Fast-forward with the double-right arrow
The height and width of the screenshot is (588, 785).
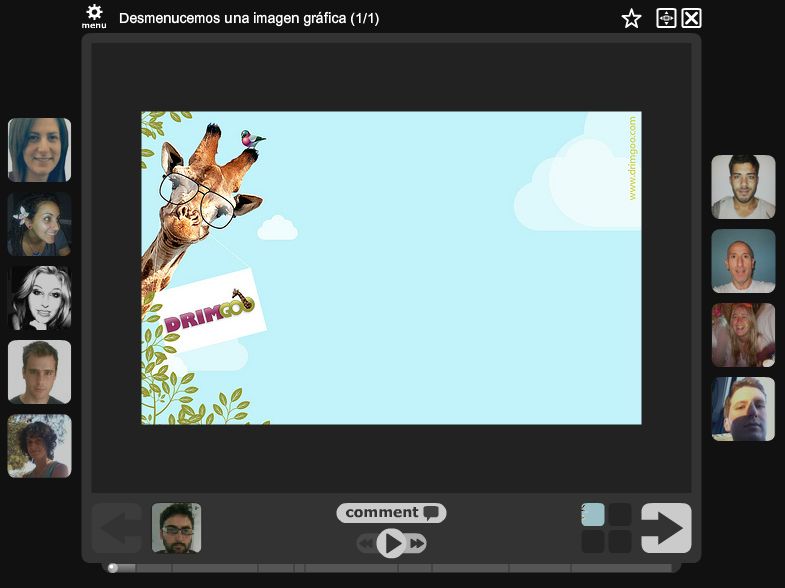pyautogui.click(x=417, y=543)
